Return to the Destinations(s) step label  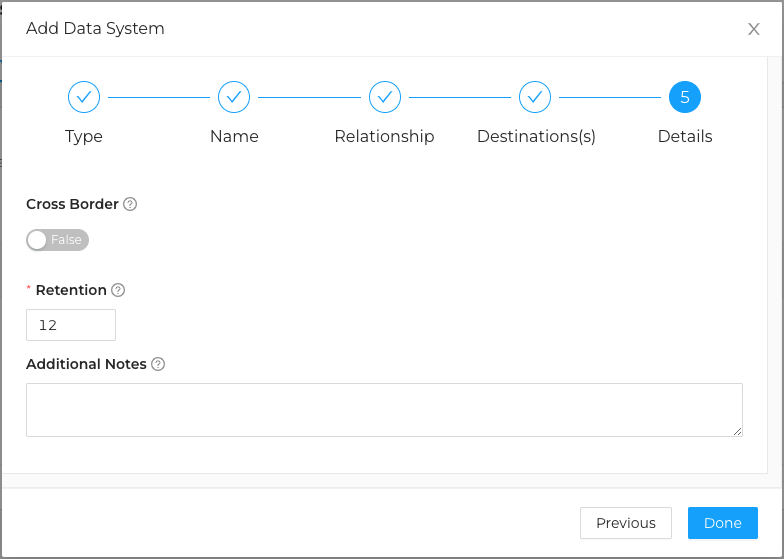536,136
